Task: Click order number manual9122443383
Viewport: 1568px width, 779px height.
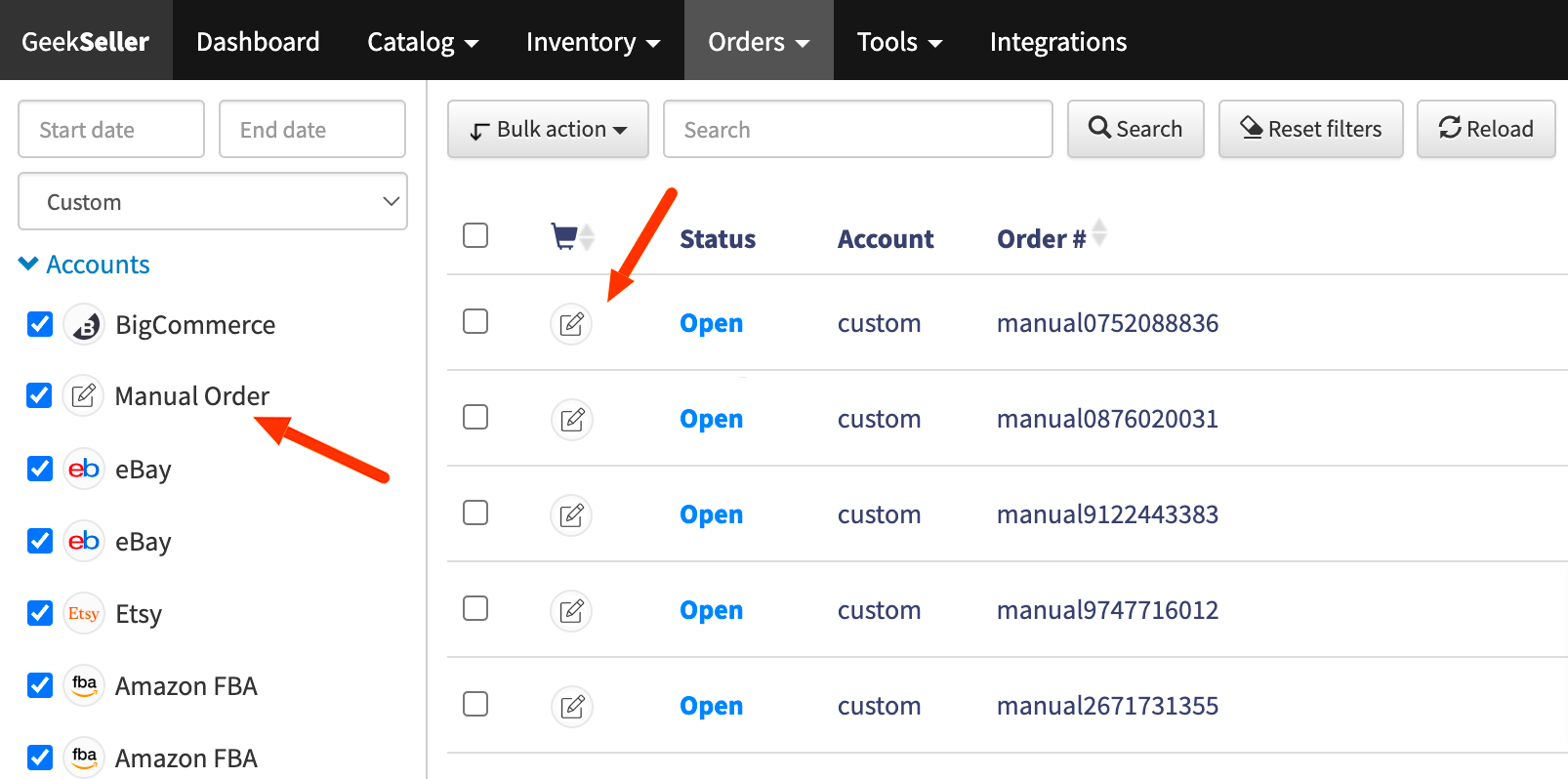Action: (1107, 514)
